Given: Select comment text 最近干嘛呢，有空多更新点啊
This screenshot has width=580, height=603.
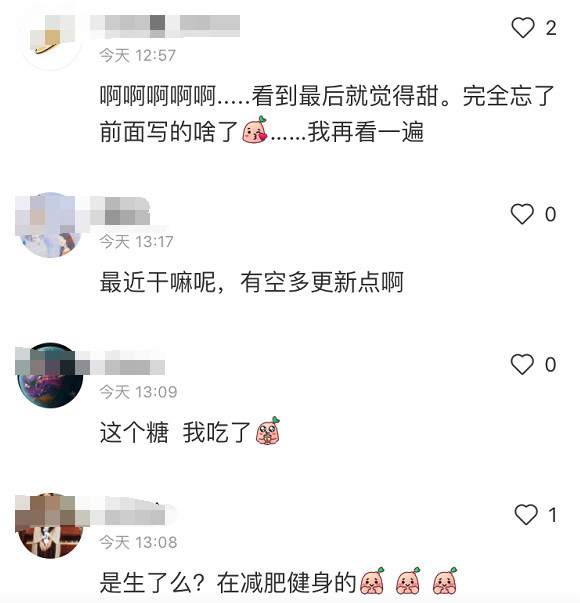Looking at the screenshot, I should pyautogui.click(x=252, y=282).
